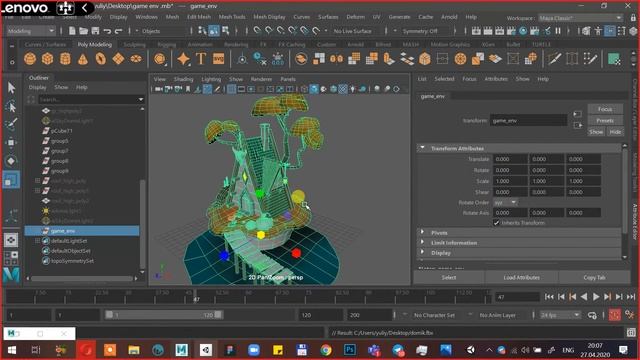
Task: Create a polygon plane from the shelf
Action: point(118,59)
